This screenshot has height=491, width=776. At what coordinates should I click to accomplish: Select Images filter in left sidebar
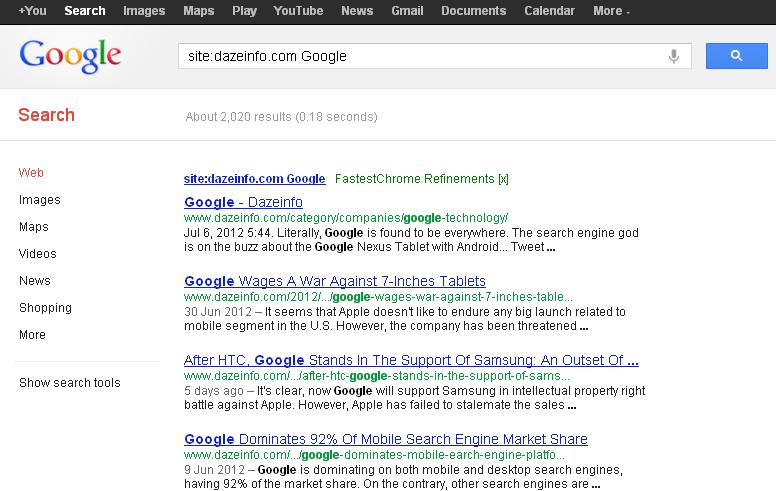coord(40,199)
